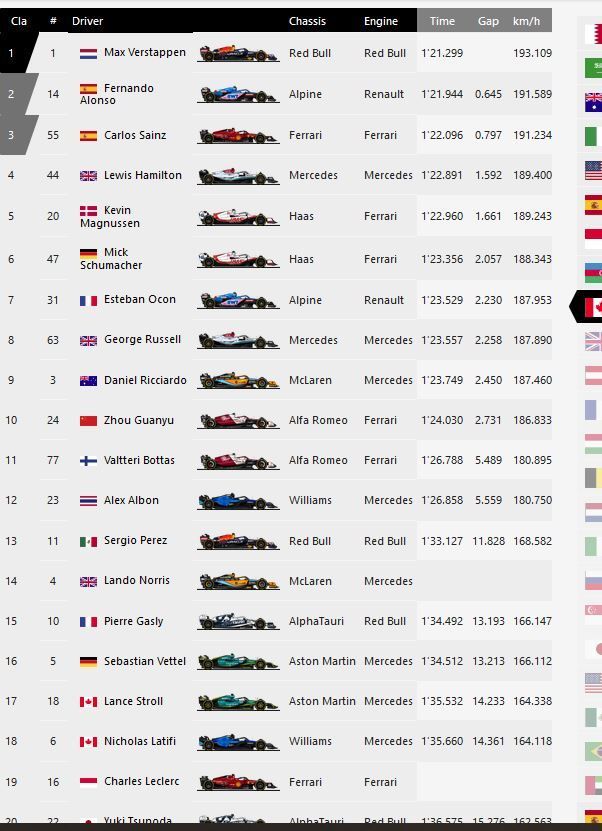This screenshot has width=602, height=831.
Task: Click the Netherlands flag beside Max Verstappen
Action: pos(90,52)
